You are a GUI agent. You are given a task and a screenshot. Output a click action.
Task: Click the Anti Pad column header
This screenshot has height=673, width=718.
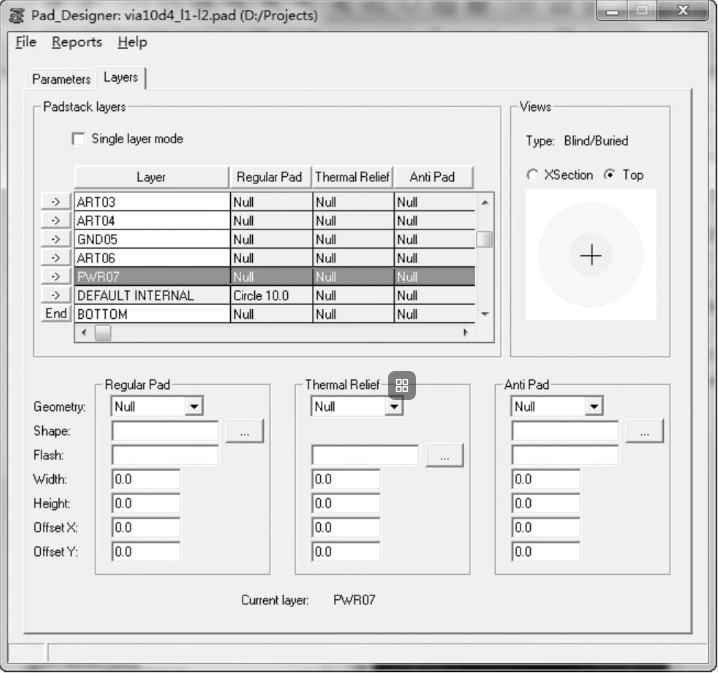click(x=433, y=177)
